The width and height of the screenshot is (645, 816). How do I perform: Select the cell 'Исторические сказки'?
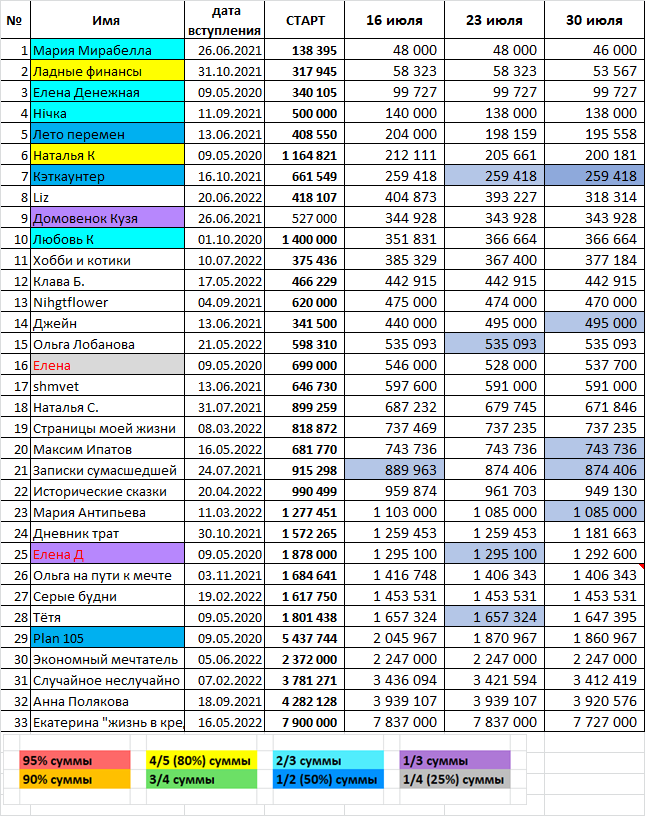[x=107, y=491]
